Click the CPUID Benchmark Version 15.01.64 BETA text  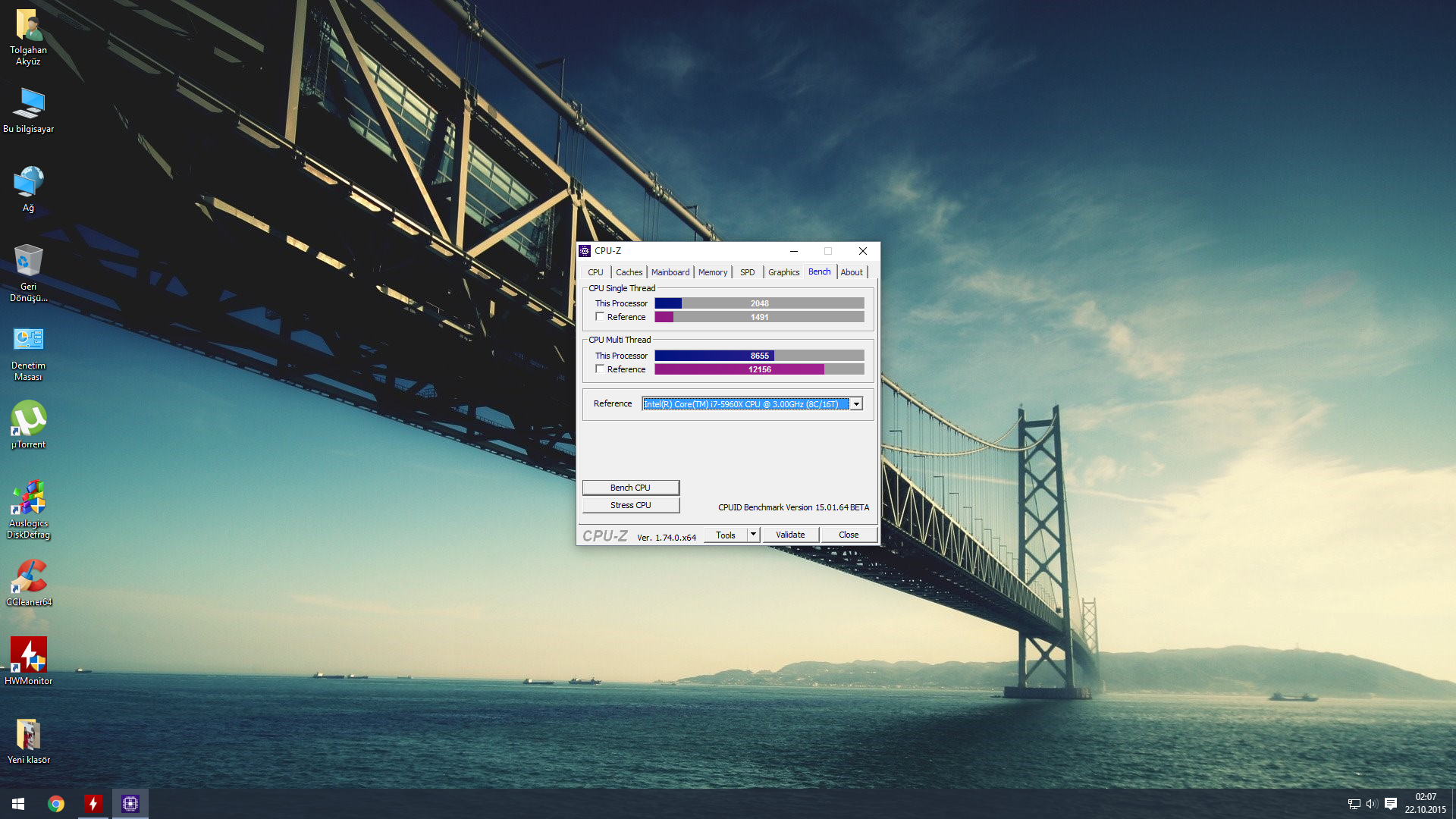pyautogui.click(x=793, y=507)
